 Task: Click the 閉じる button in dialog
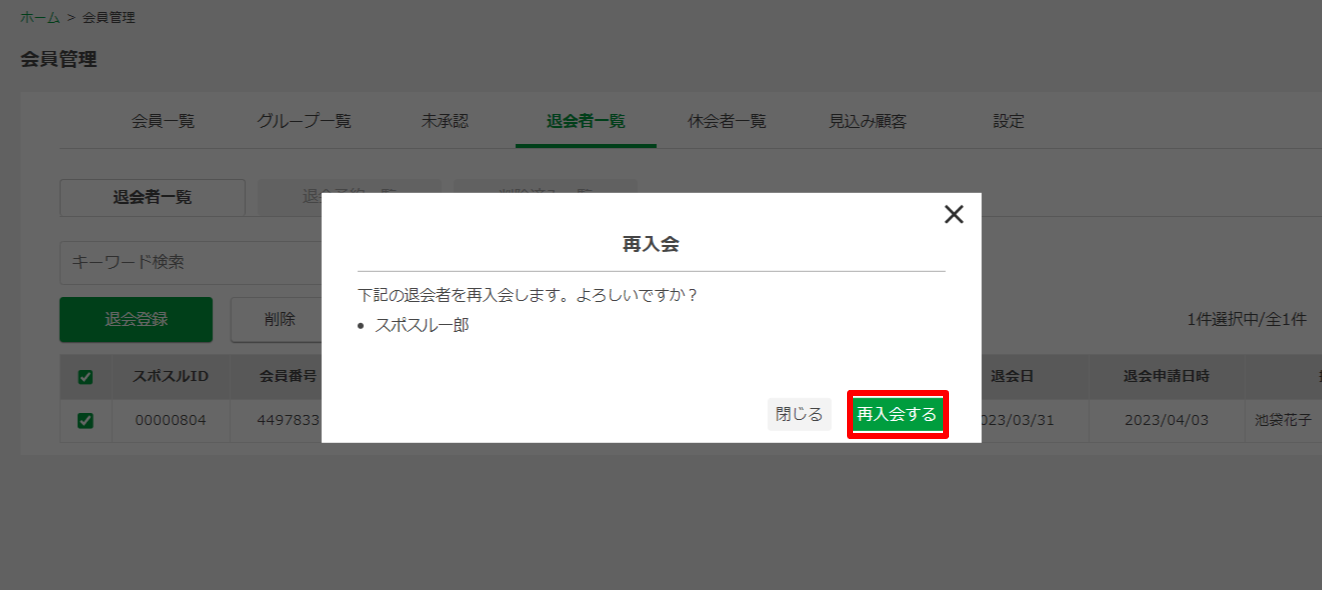coord(799,414)
